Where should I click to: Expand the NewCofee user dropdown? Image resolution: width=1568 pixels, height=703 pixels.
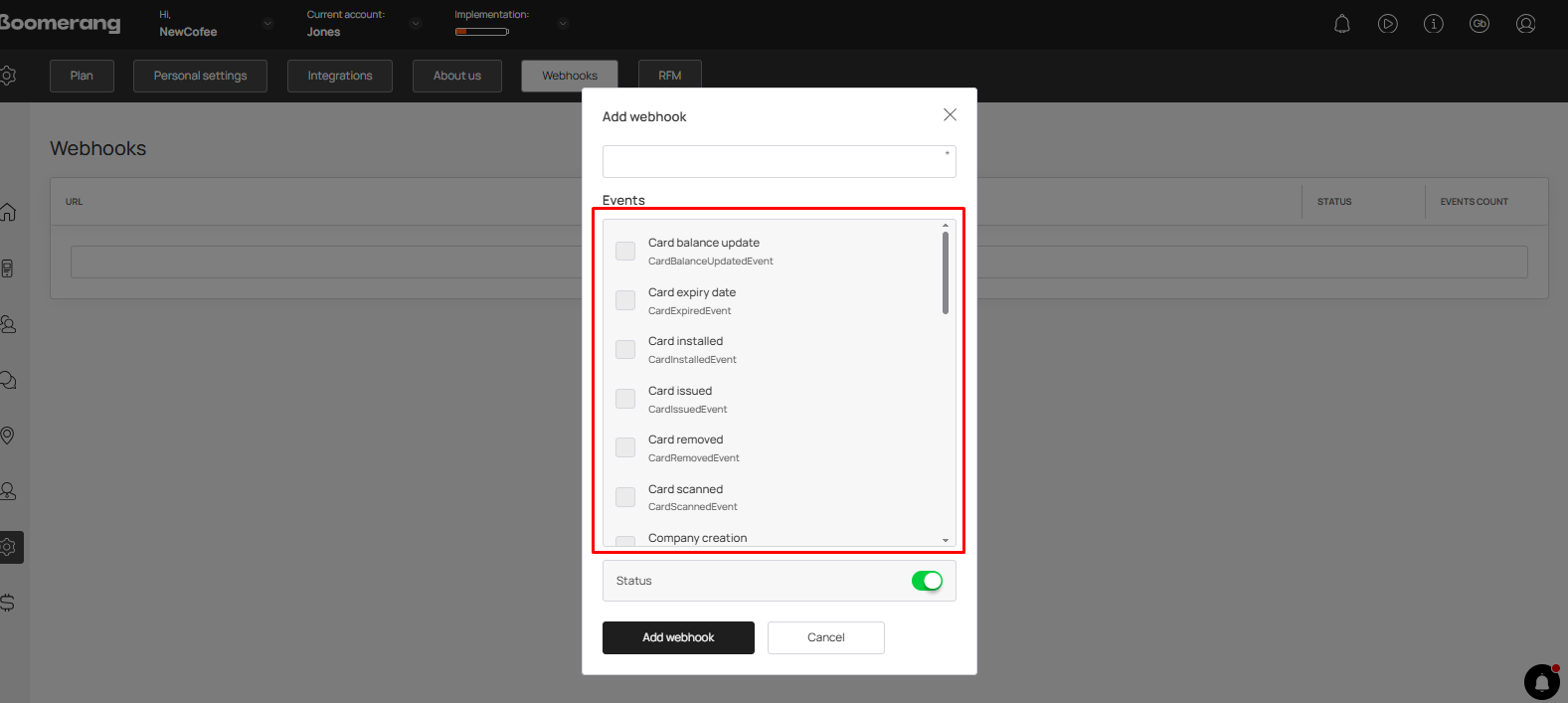tap(266, 24)
